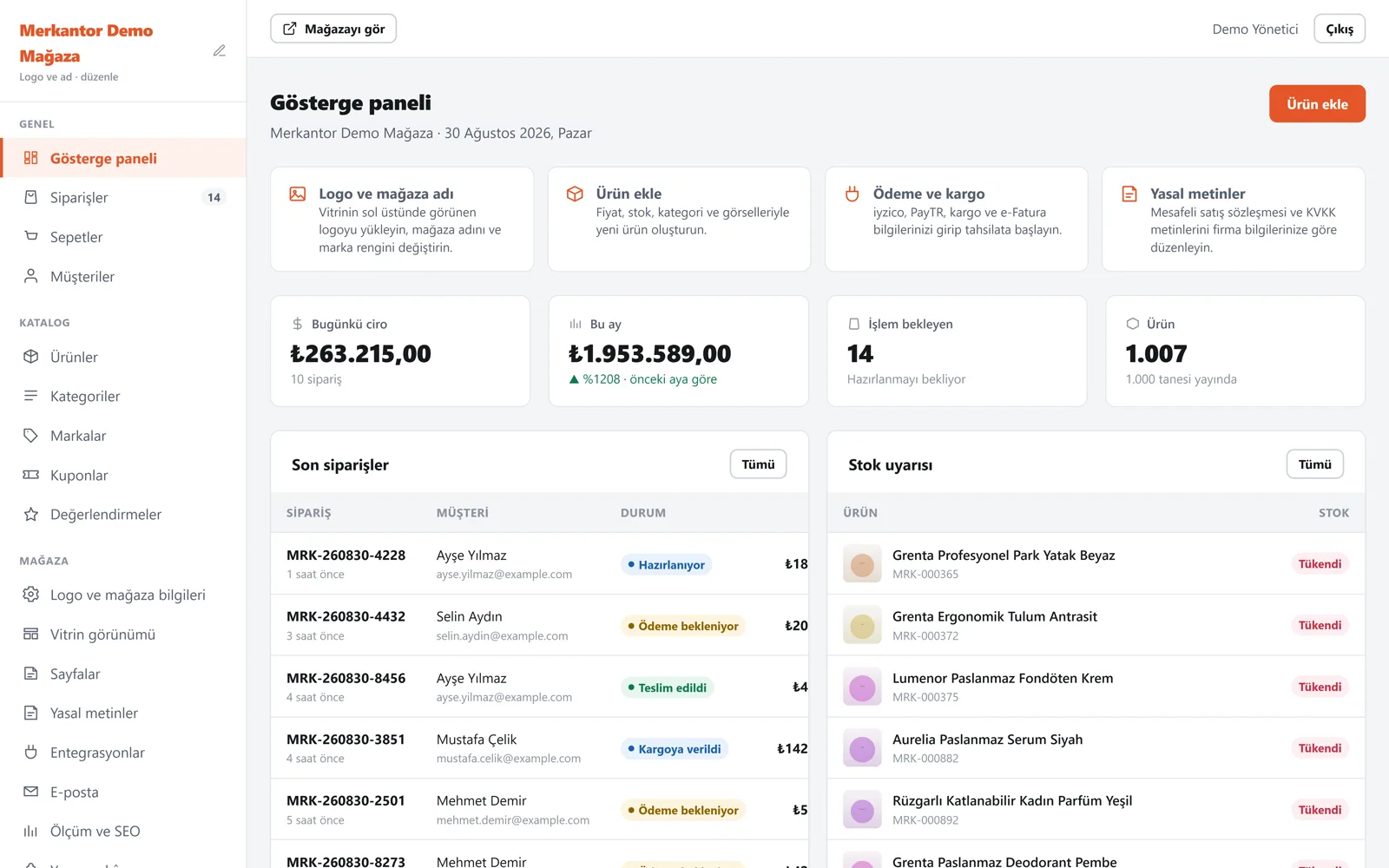The width and height of the screenshot is (1389, 868).
Task: Click the image icon in Logo ve mağaza adı card
Action: click(x=298, y=194)
